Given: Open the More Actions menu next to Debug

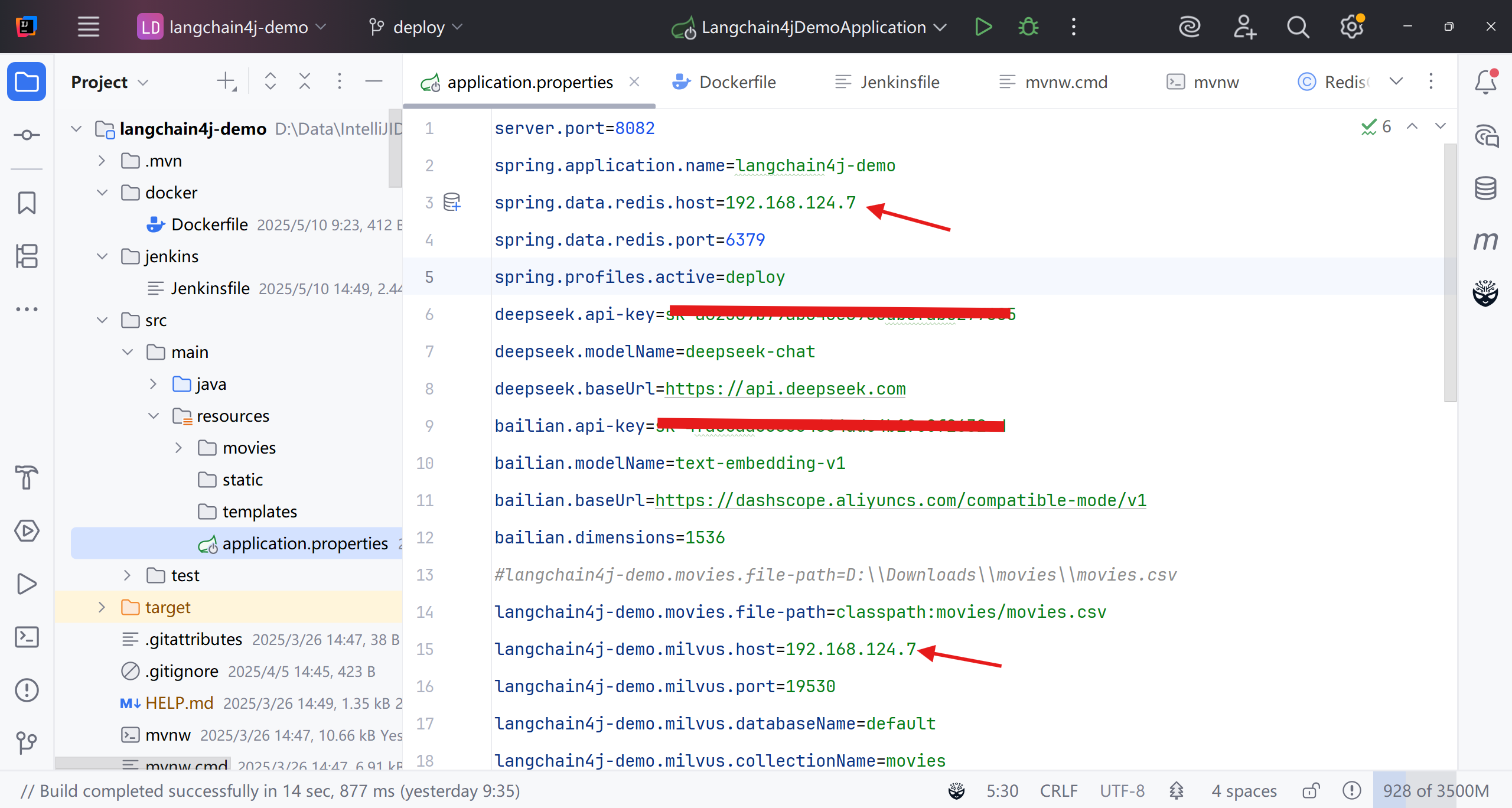Looking at the screenshot, I should click(1074, 27).
